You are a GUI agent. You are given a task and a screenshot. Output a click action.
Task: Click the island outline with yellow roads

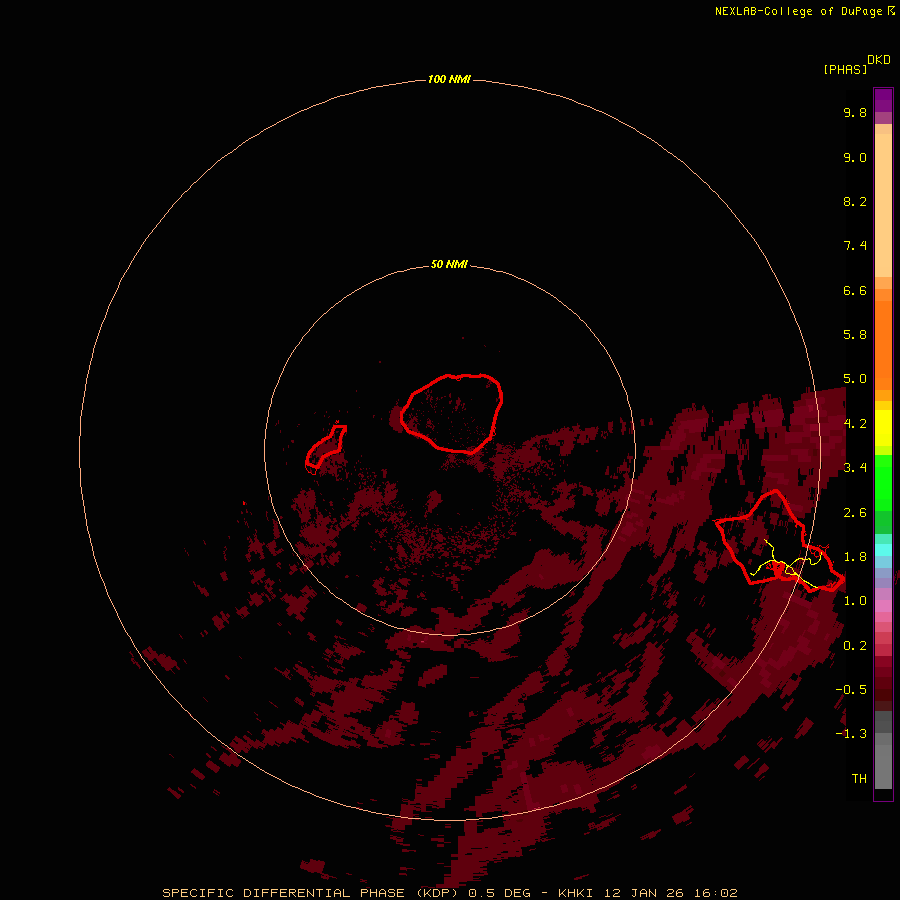pyautogui.click(x=779, y=541)
